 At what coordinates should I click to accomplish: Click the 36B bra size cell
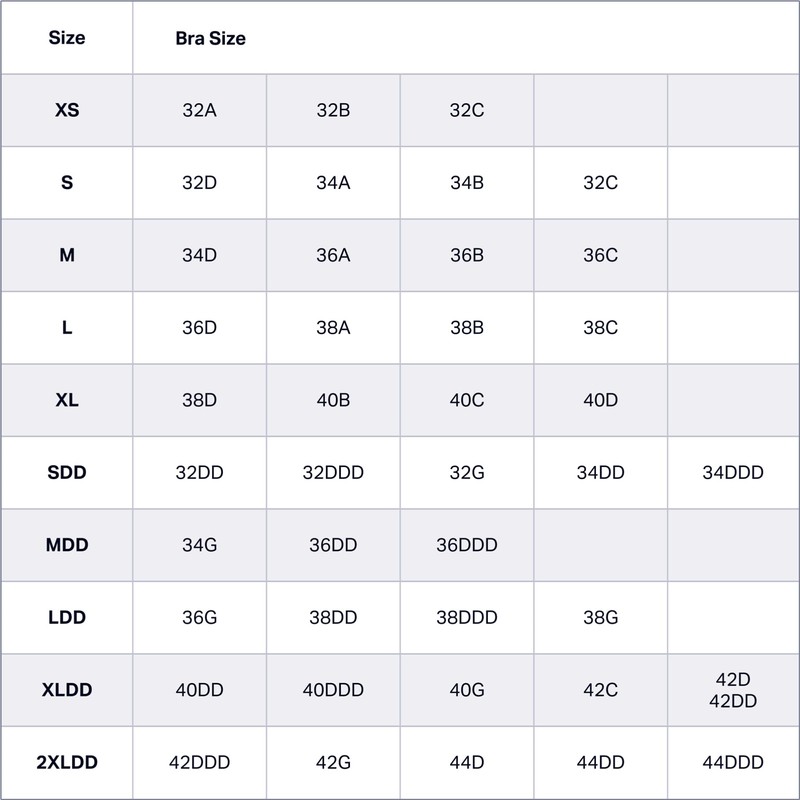[x=467, y=255]
